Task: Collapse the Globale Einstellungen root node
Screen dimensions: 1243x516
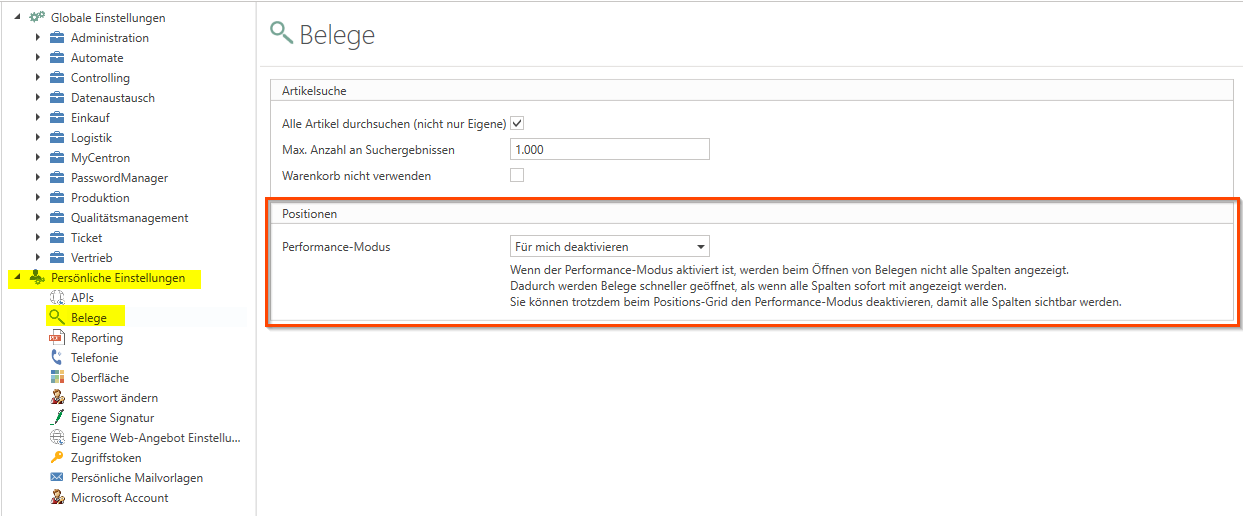Action: coord(17,18)
